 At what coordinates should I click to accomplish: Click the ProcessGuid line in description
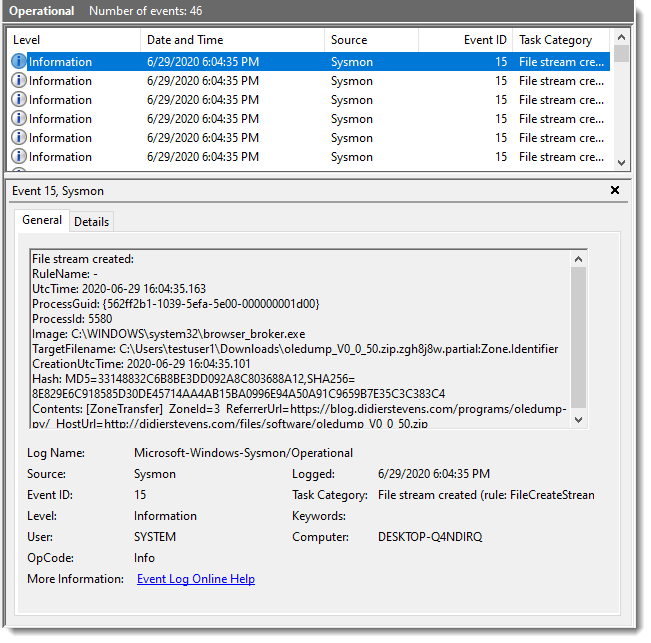(176, 304)
